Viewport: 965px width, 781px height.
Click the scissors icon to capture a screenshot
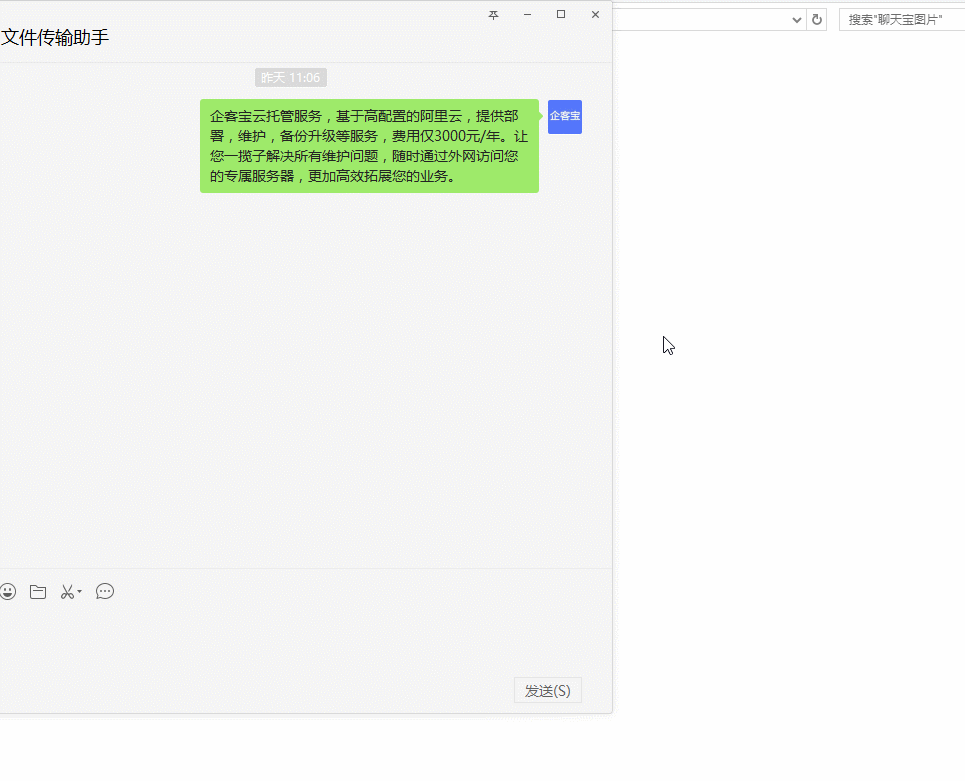tap(67, 591)
